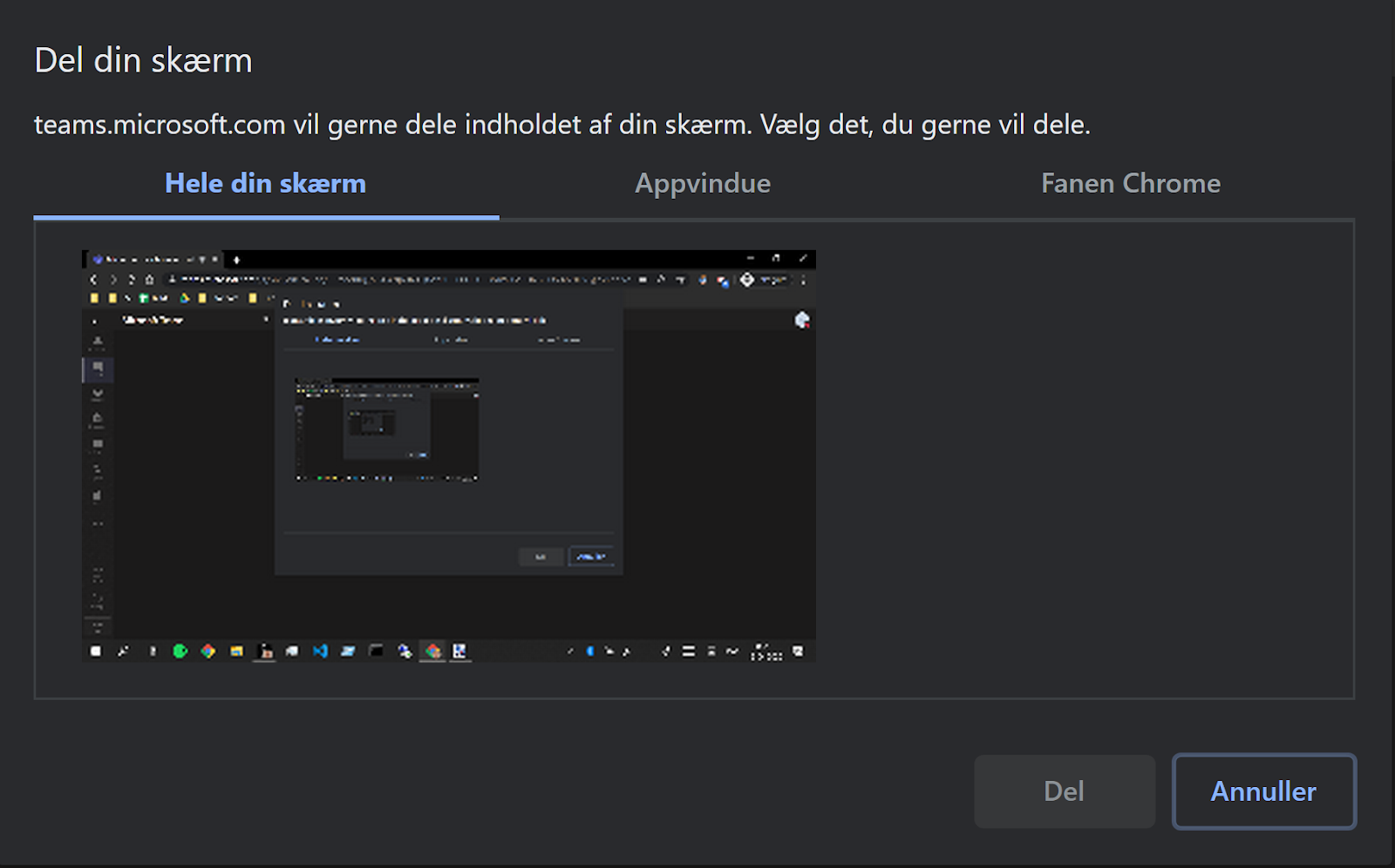Click the browser back arrow in preview
Screen dimensions: 1395x868
[94, 280]
